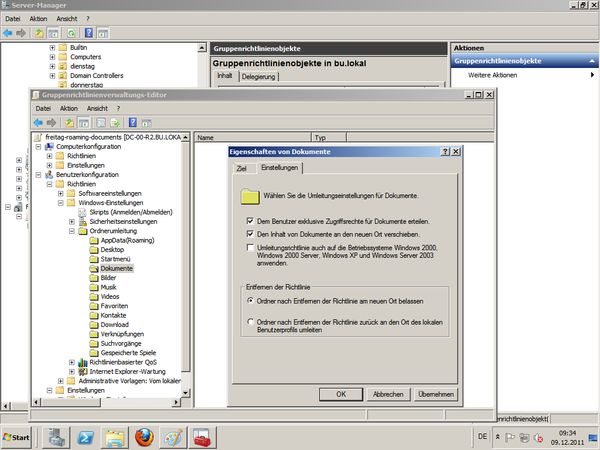Click the show/hide console tree icon in the editor

tap(84, 123)
